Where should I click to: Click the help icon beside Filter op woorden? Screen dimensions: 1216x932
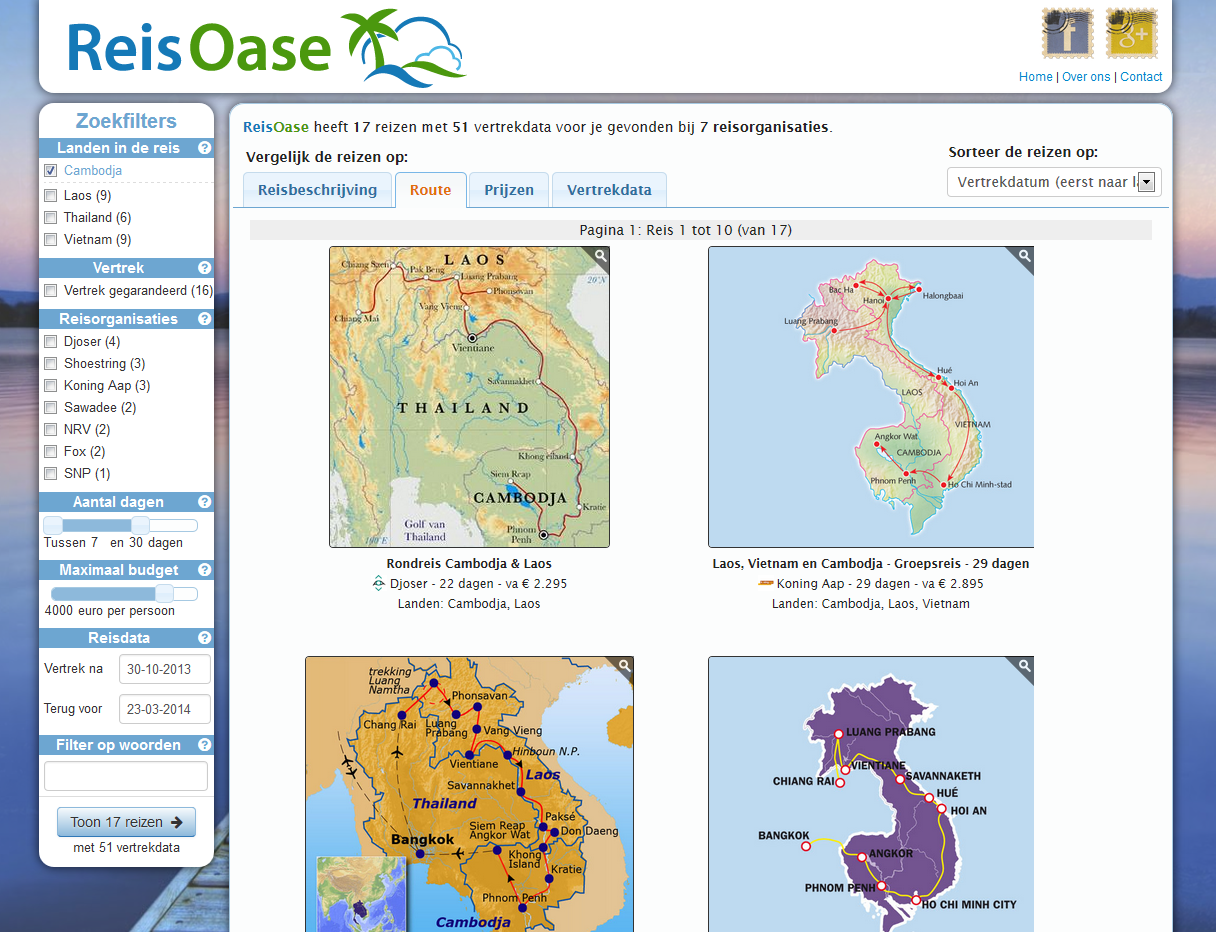point(204,745)
